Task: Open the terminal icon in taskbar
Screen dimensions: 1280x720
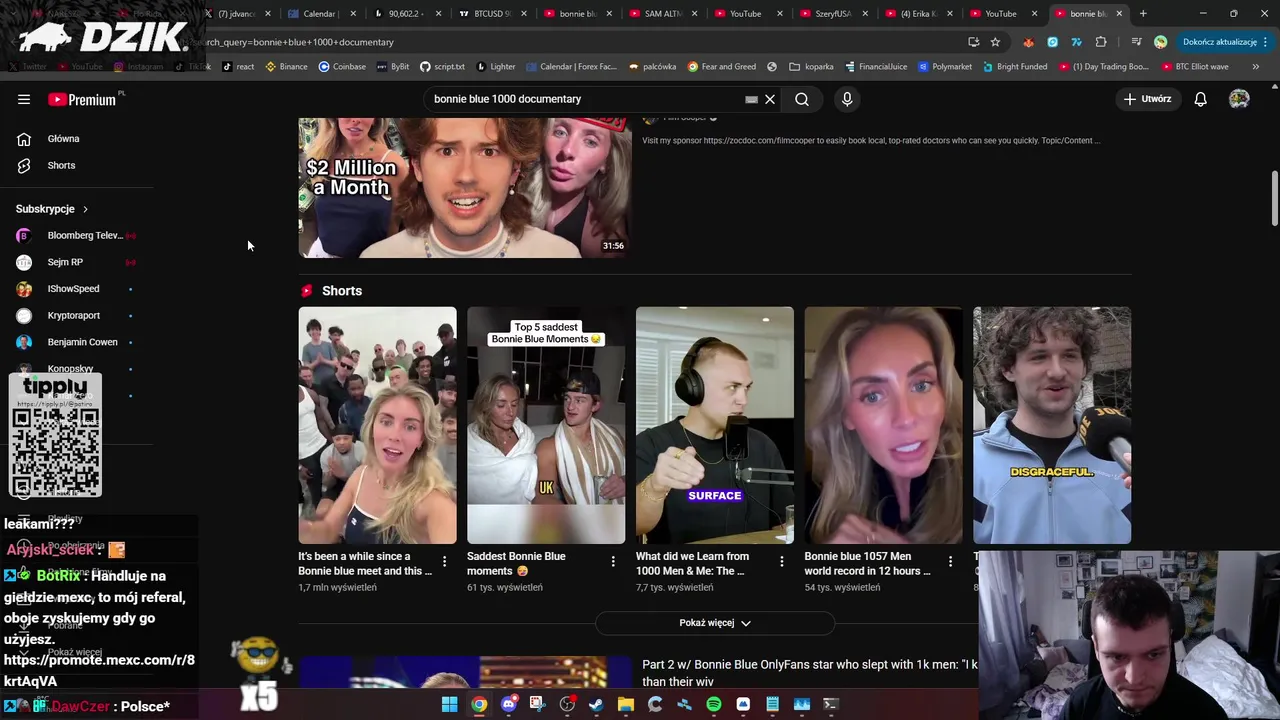Action: [831, 704]
